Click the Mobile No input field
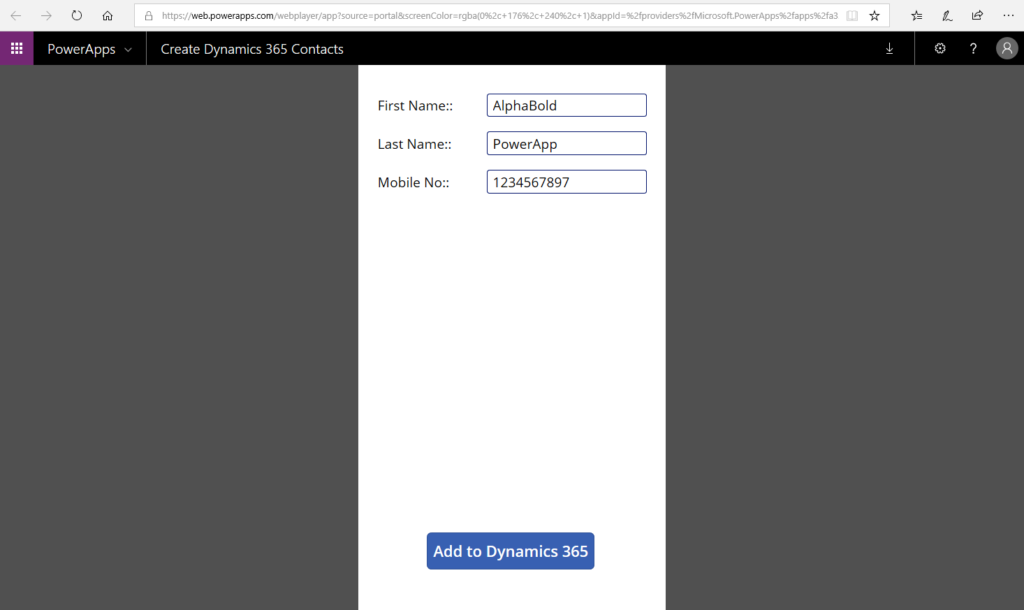 coord(566,182)
